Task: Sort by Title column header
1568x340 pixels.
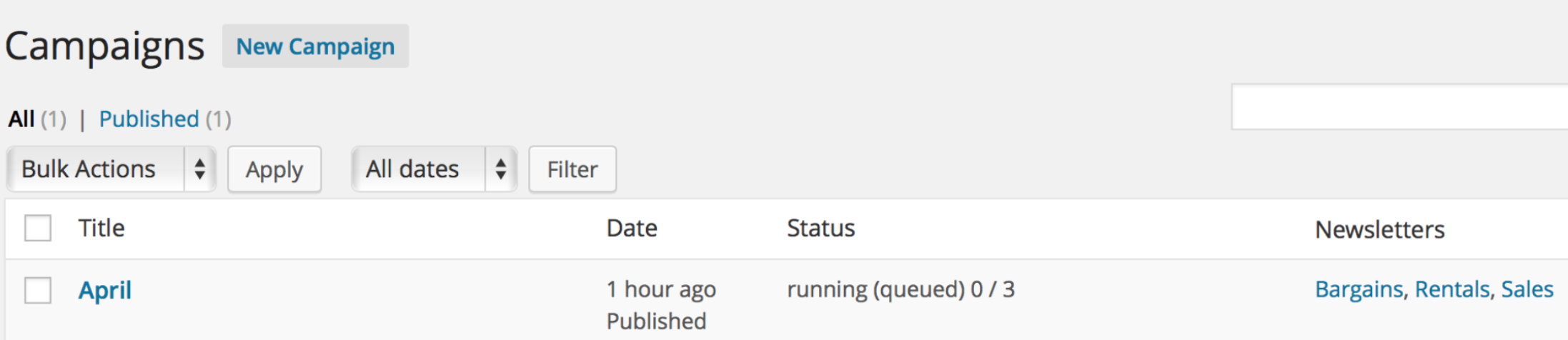Action: point(101,229)
